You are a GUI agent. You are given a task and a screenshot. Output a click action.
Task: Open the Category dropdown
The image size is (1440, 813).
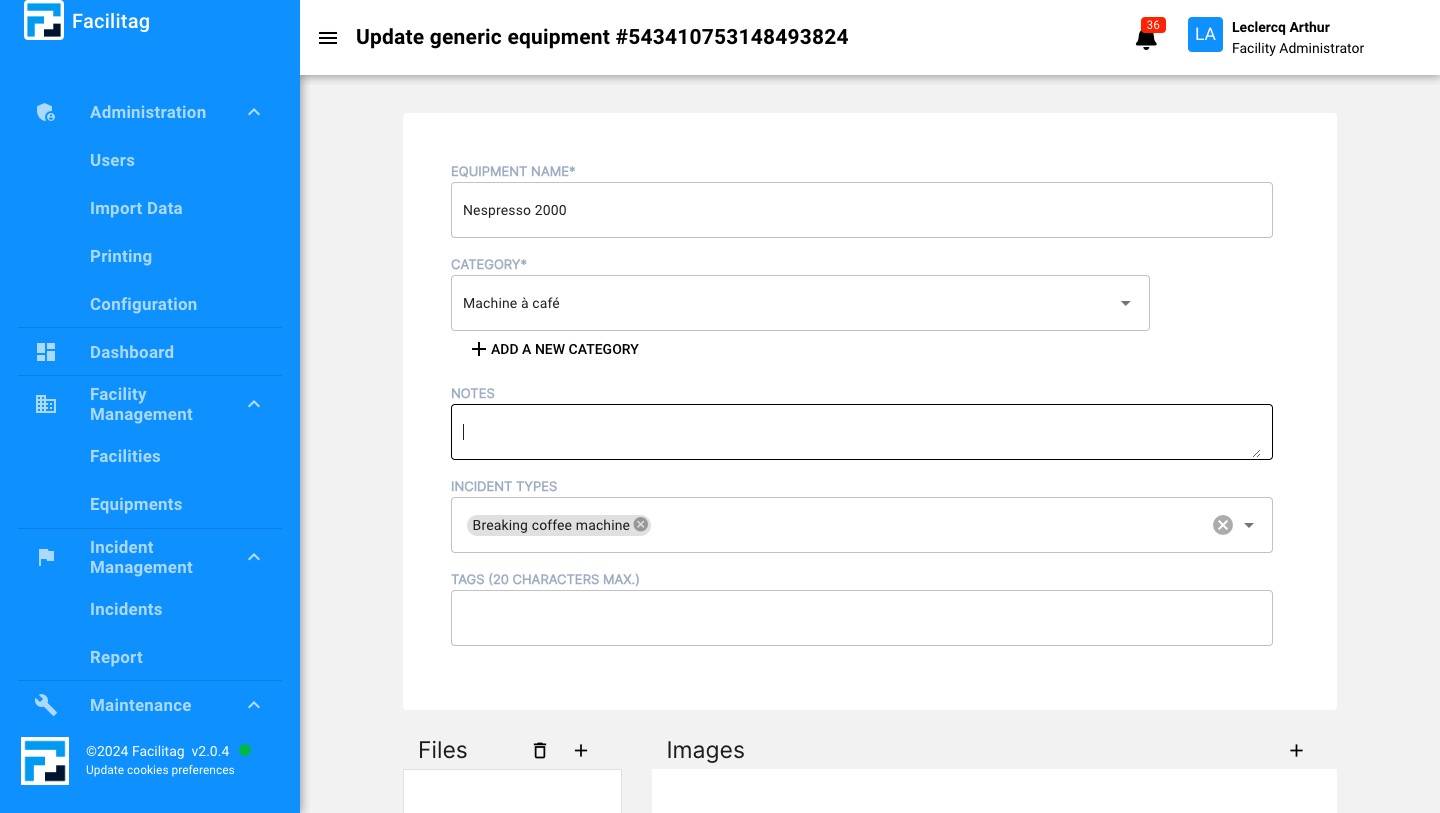point(1125,303)
